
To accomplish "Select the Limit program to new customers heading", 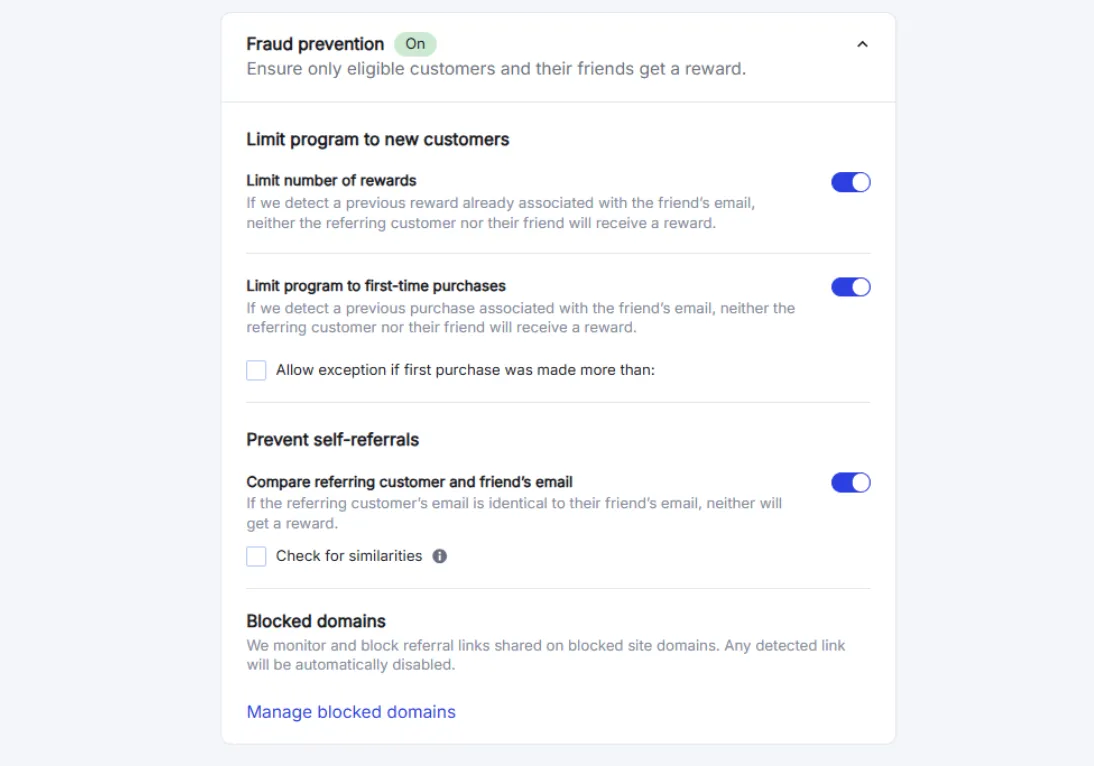I will pos(378,139).
